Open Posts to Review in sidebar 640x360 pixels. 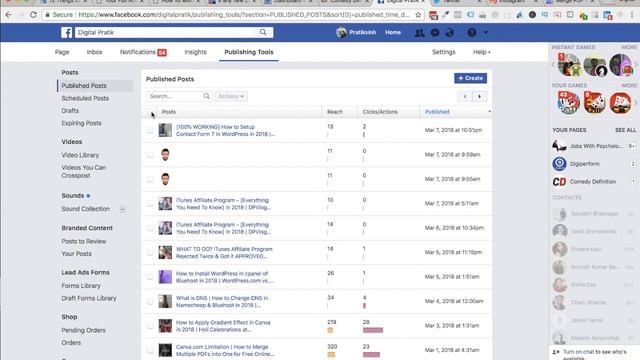click(x=84, y=242)
